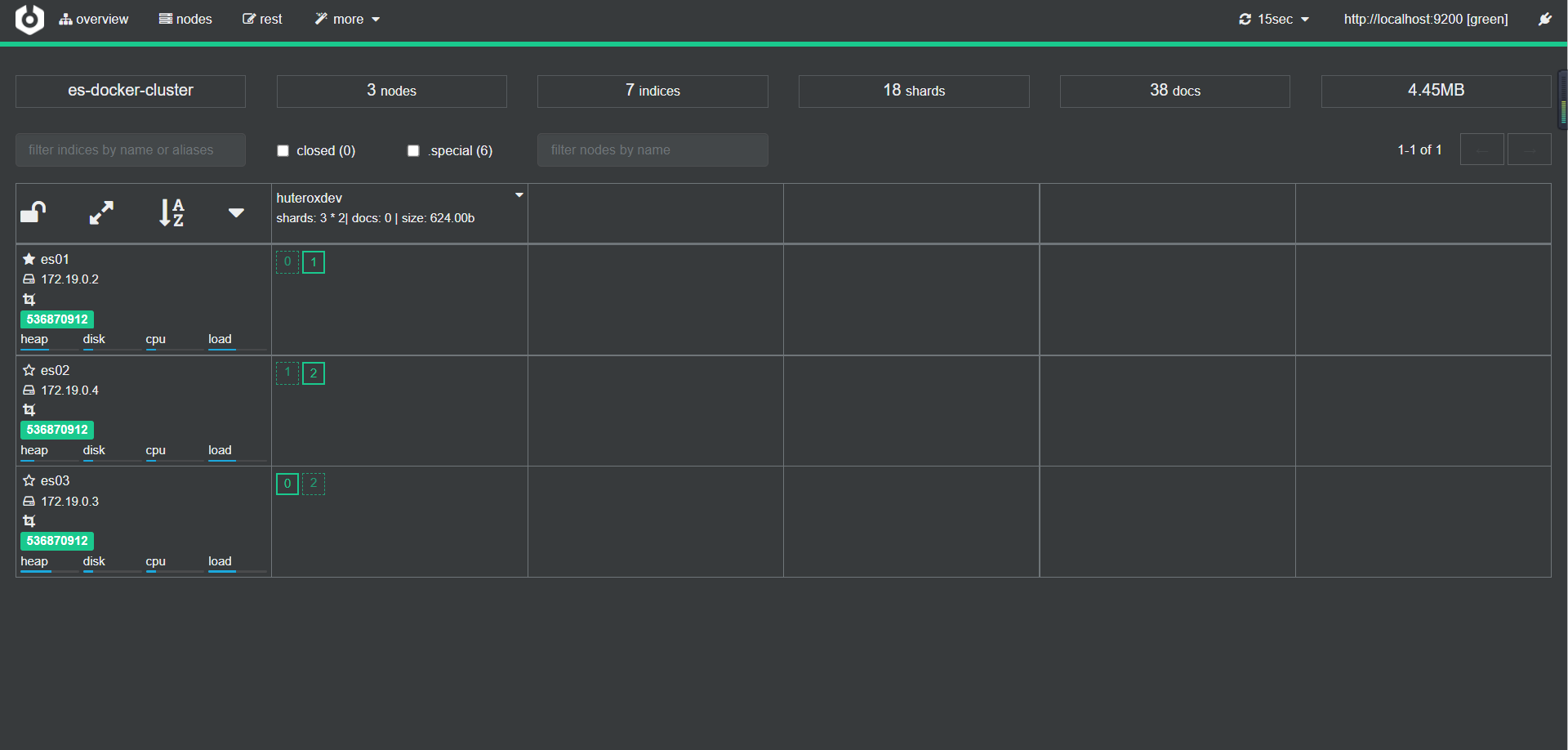
Task: Open the cluster actions dropdown caret
Action: click(x=236, y=213)
